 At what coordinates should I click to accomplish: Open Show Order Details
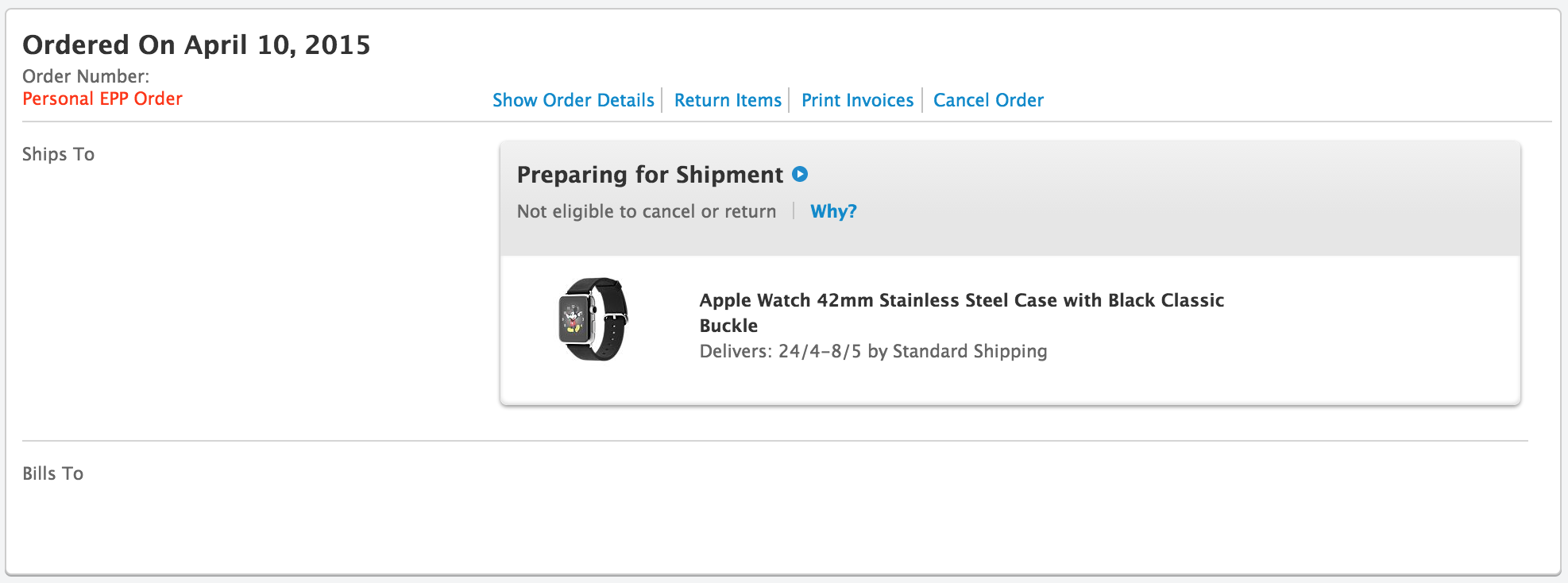point(573,100)
